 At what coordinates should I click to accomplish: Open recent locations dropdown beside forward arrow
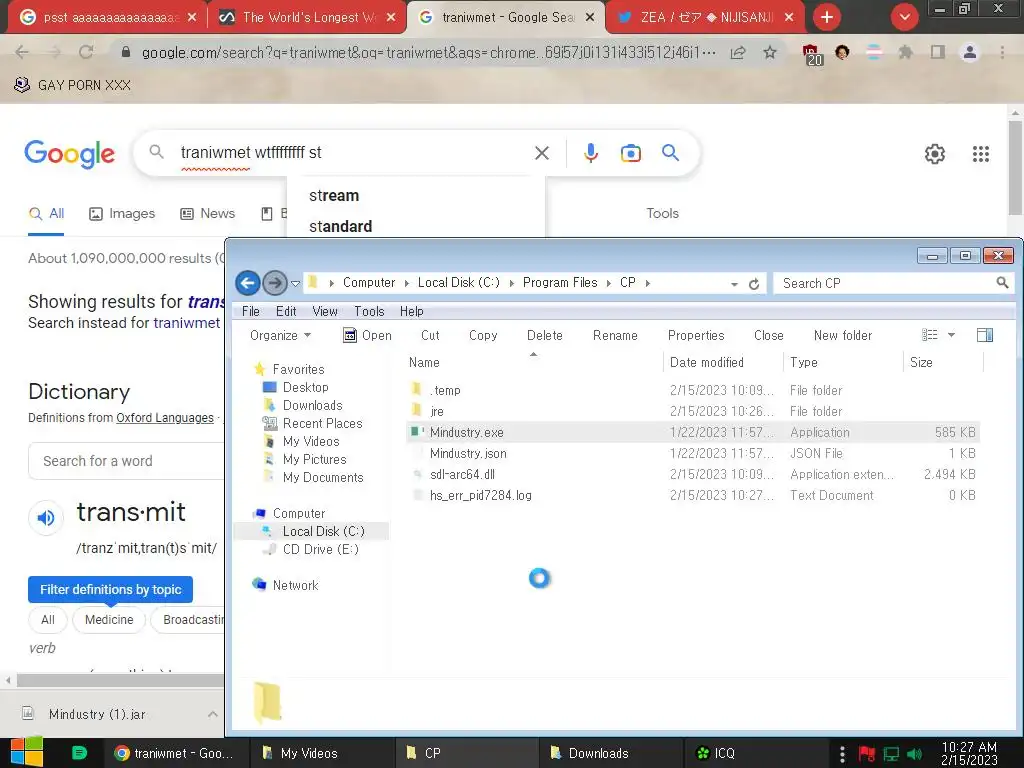pos(295,283)
